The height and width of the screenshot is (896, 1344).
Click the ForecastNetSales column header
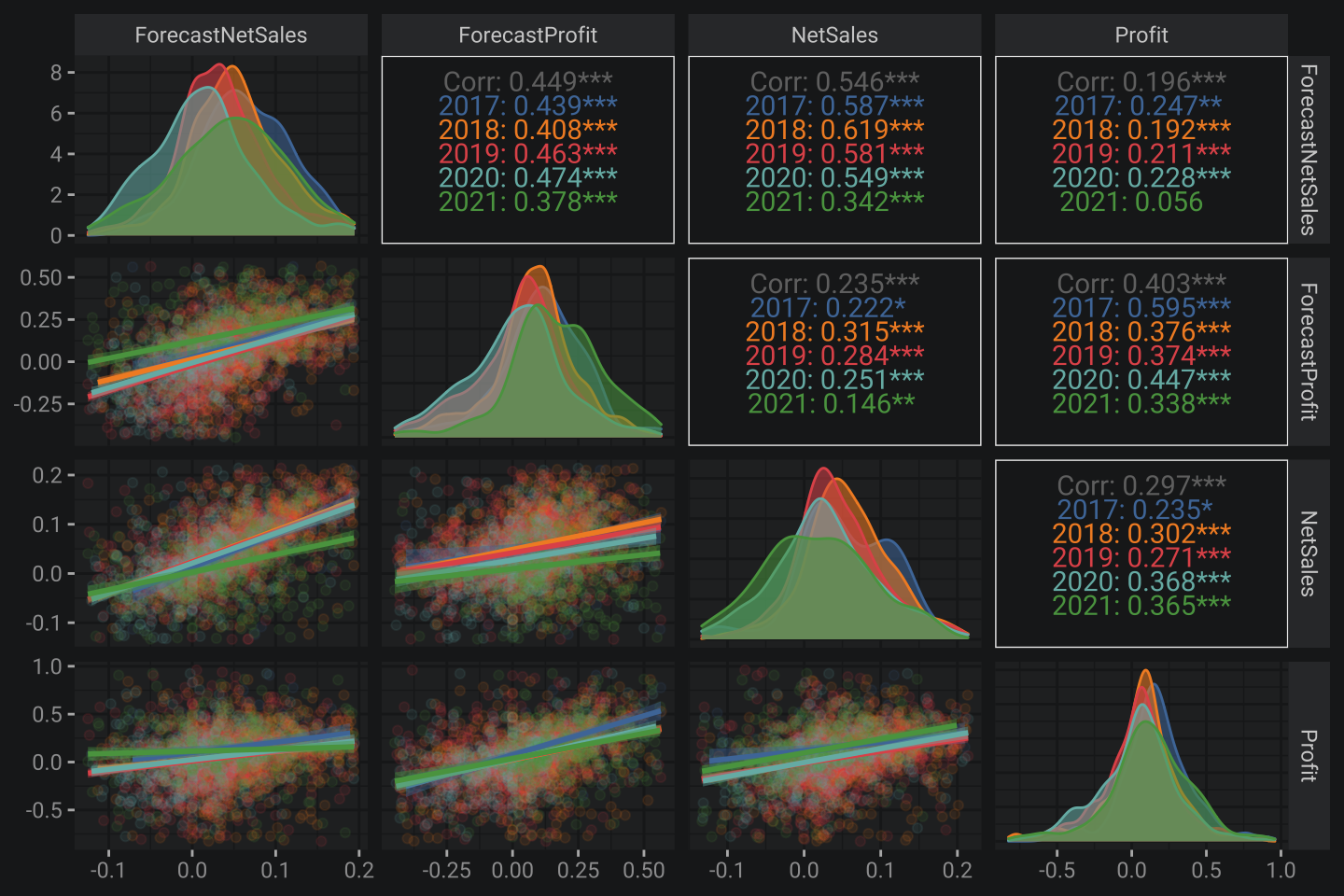(220, 35)
